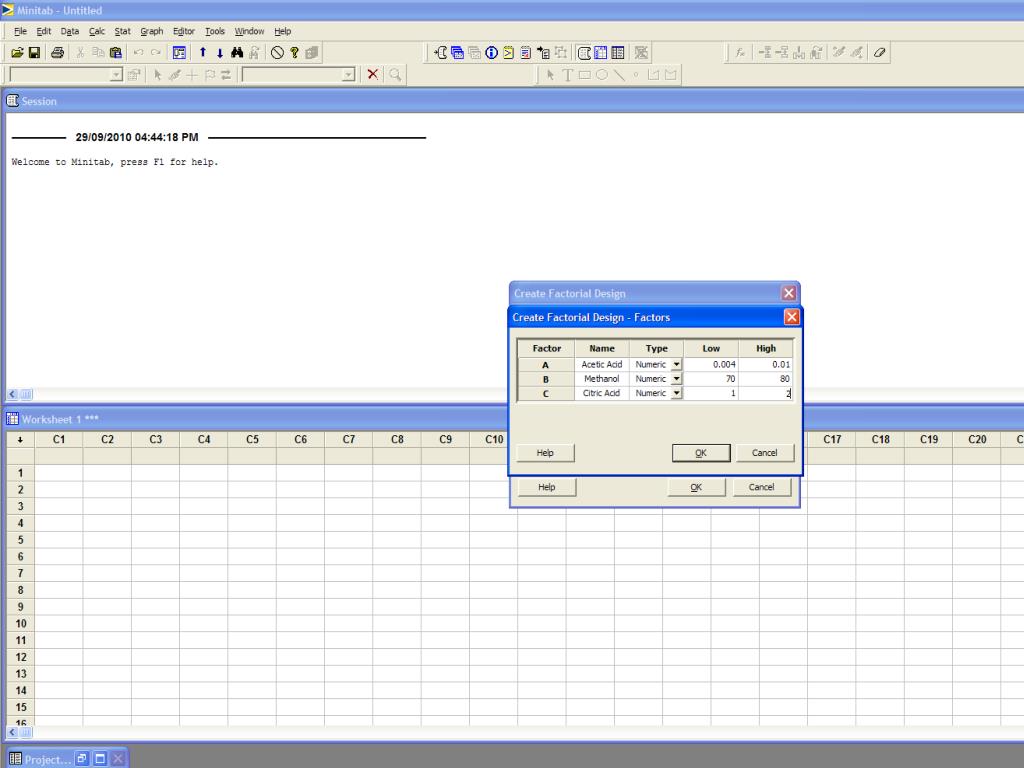Image resolution: width=1024 pixels, height=768 pixels.
Task: Open the Stat menu
Action: pyautogui.click(x=122, y=31)
